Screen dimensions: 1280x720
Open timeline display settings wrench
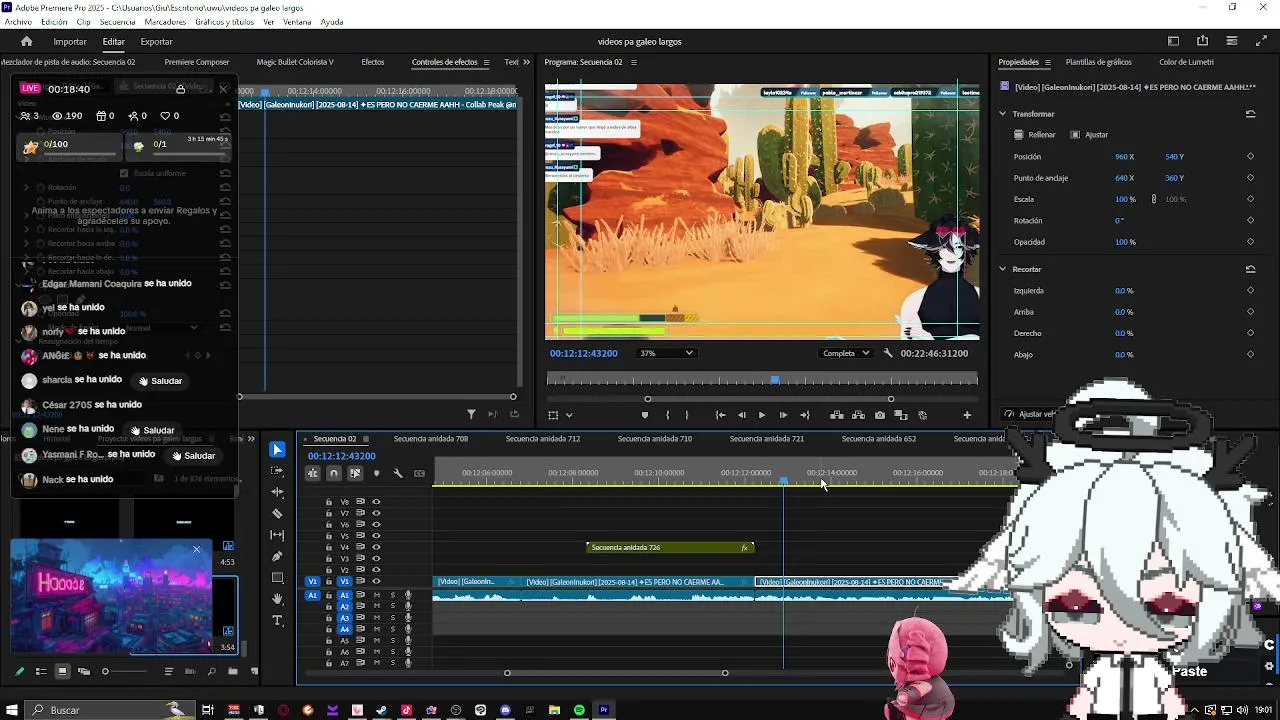coord(398,473)
